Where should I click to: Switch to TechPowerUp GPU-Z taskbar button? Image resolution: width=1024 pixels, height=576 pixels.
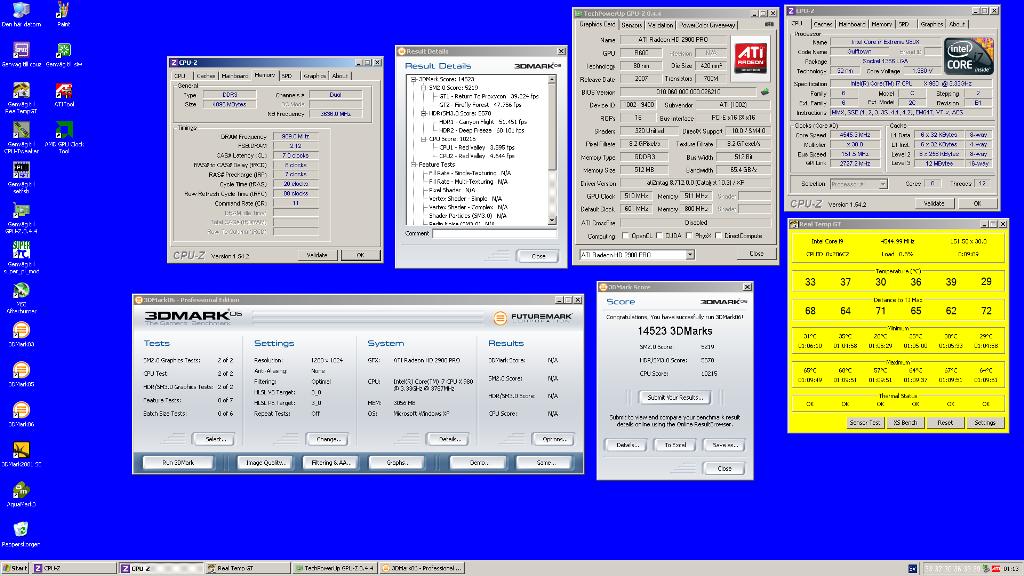click(x=334, y=568)
